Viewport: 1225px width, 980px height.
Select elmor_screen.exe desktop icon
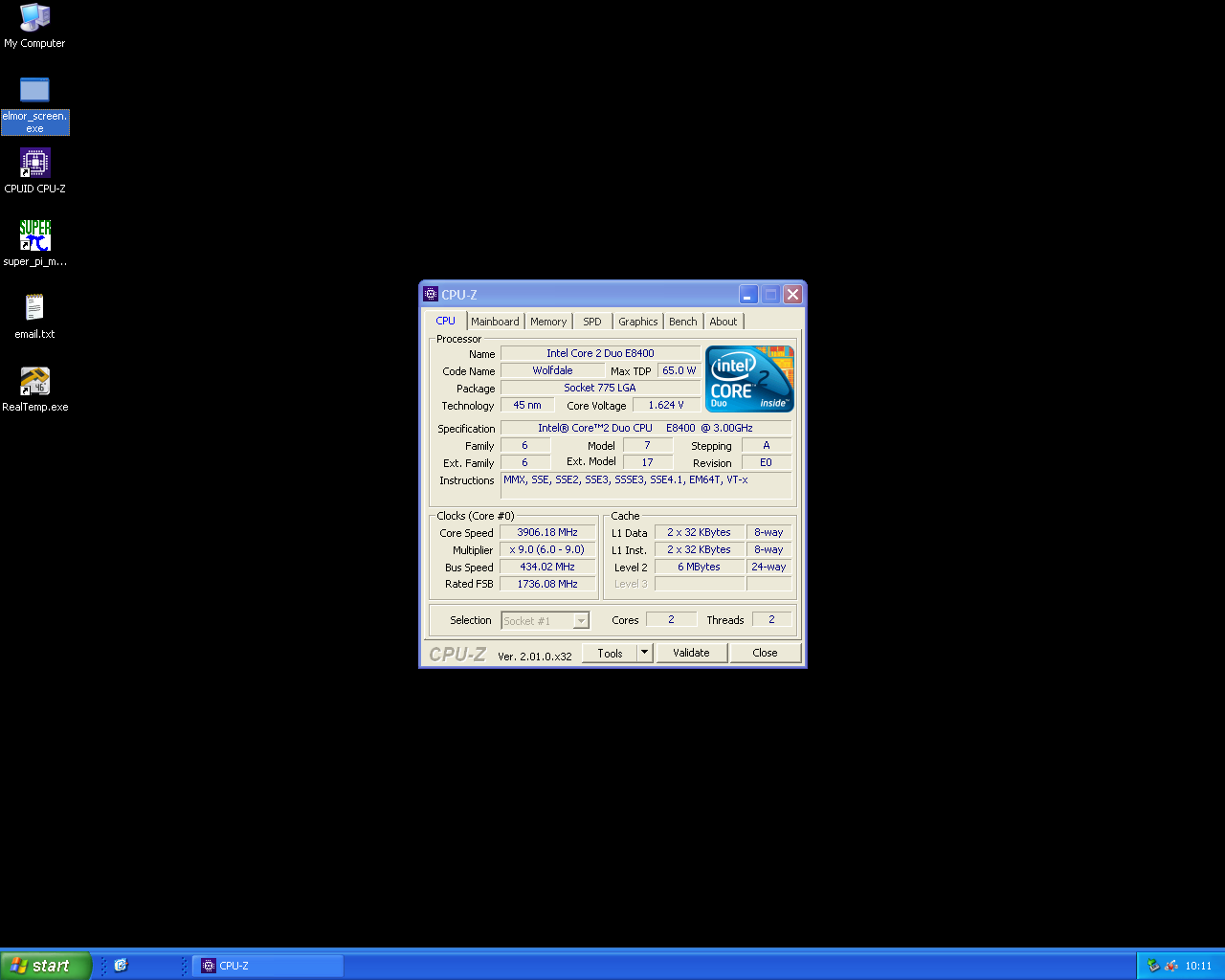click(34, 104)
